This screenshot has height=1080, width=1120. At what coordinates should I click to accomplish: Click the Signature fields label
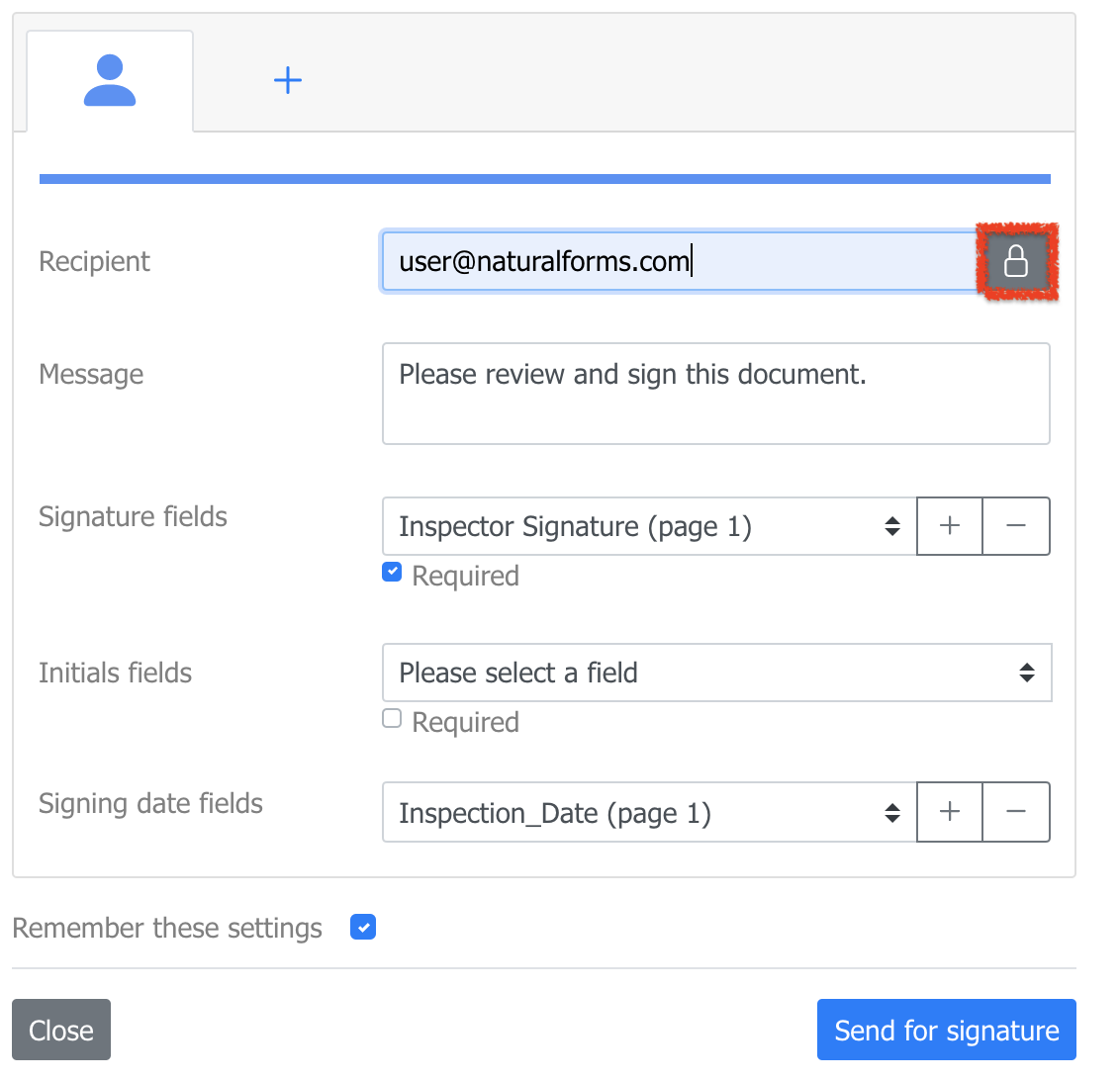[x=133, y=516]
